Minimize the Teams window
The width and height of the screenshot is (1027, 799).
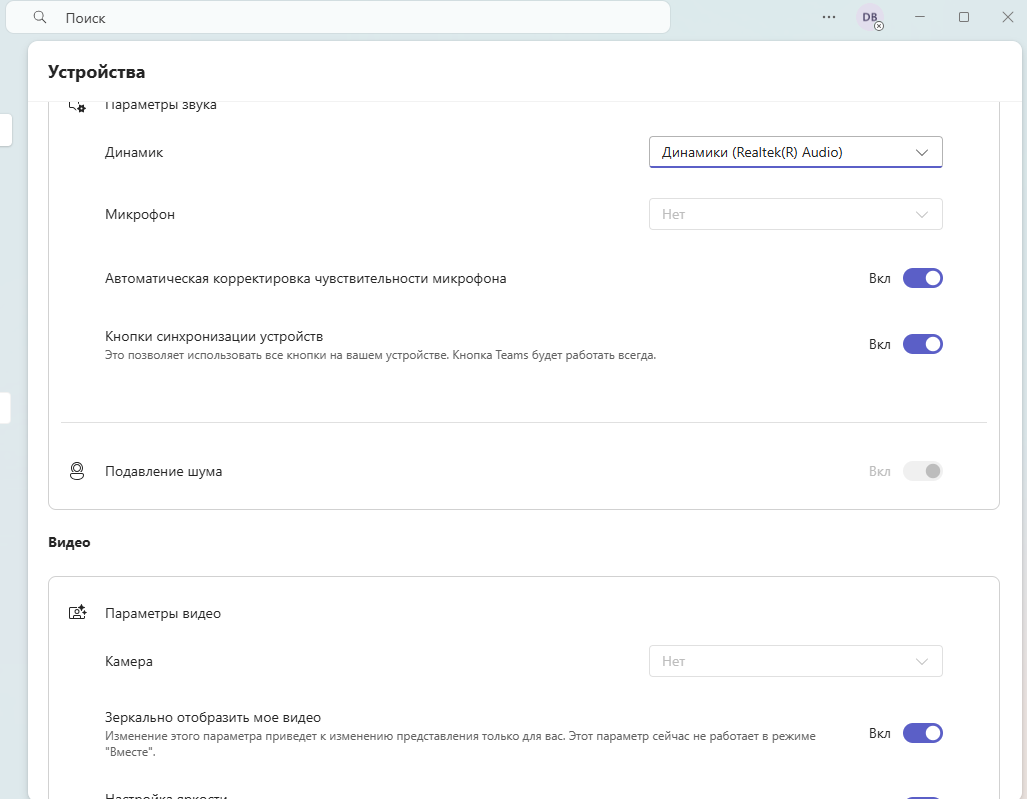[x=920, y=17]
